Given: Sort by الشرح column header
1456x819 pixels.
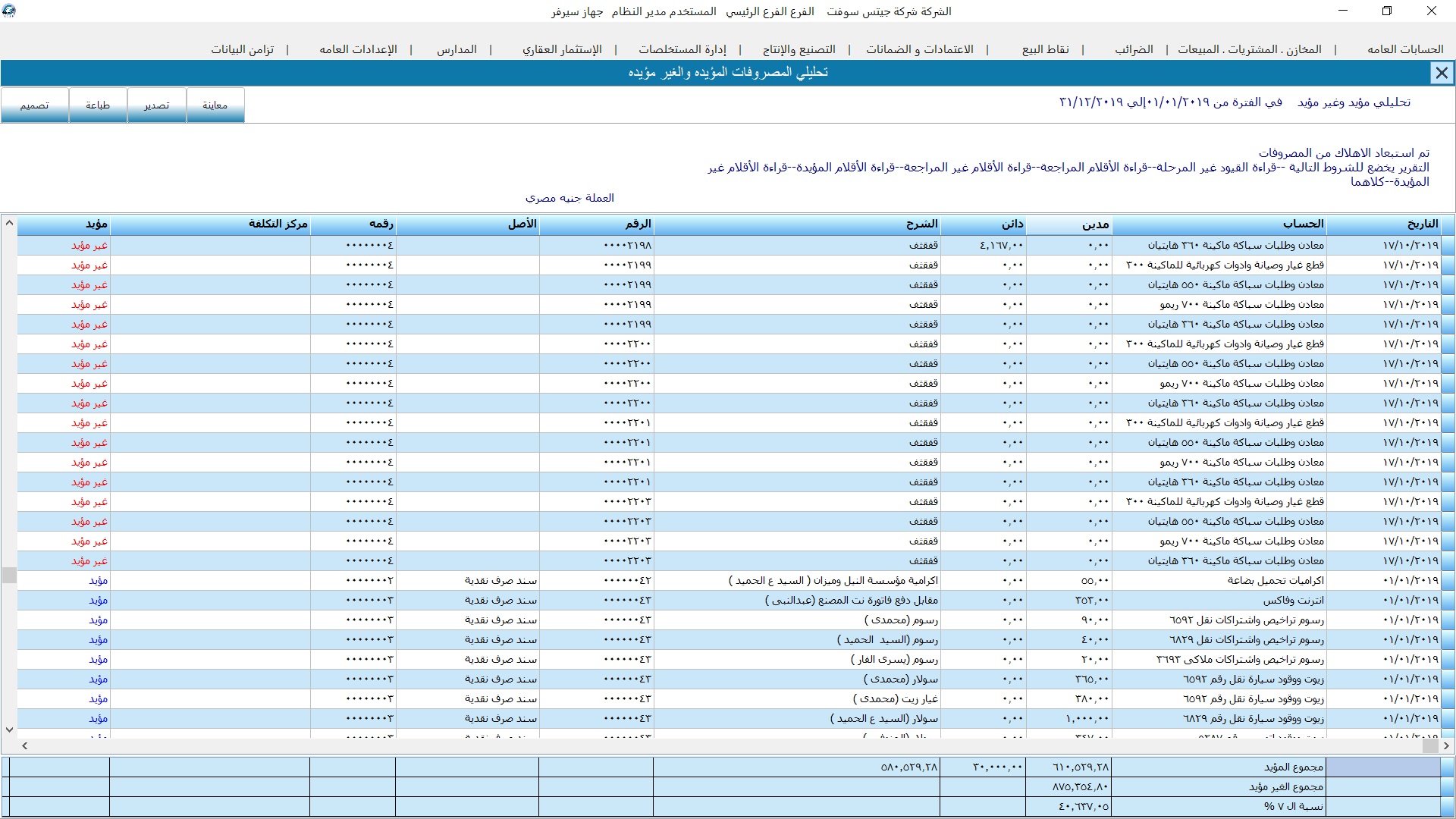Looking at the screenshot, I should pyautogui.click(x=796, y=224).
